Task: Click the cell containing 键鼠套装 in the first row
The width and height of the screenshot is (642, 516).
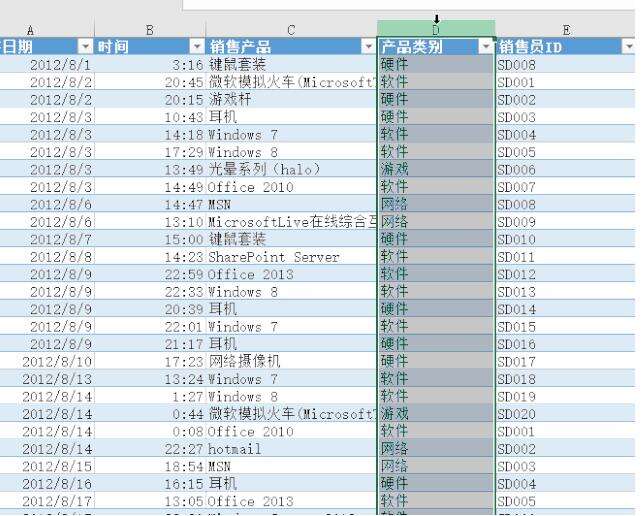Action: coord(291,64)
